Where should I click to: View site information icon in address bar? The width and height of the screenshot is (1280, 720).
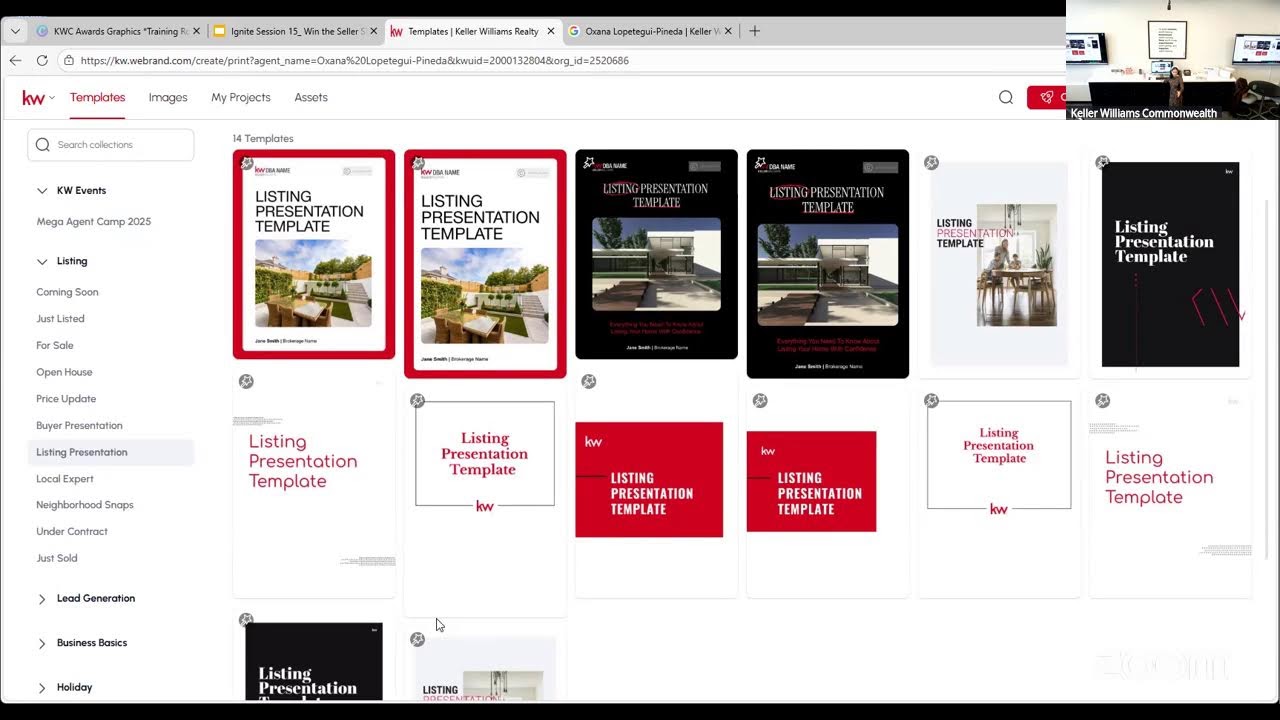68,60
